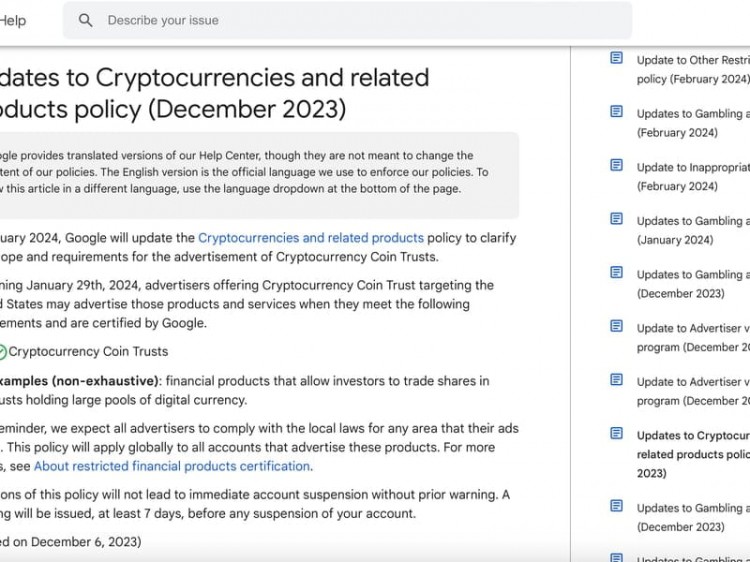Click the green checkmark beside Cryptocurrency Coin Trusts
Image resolution: width=750 pixels, height=562 pixels.
click(2, 352)
